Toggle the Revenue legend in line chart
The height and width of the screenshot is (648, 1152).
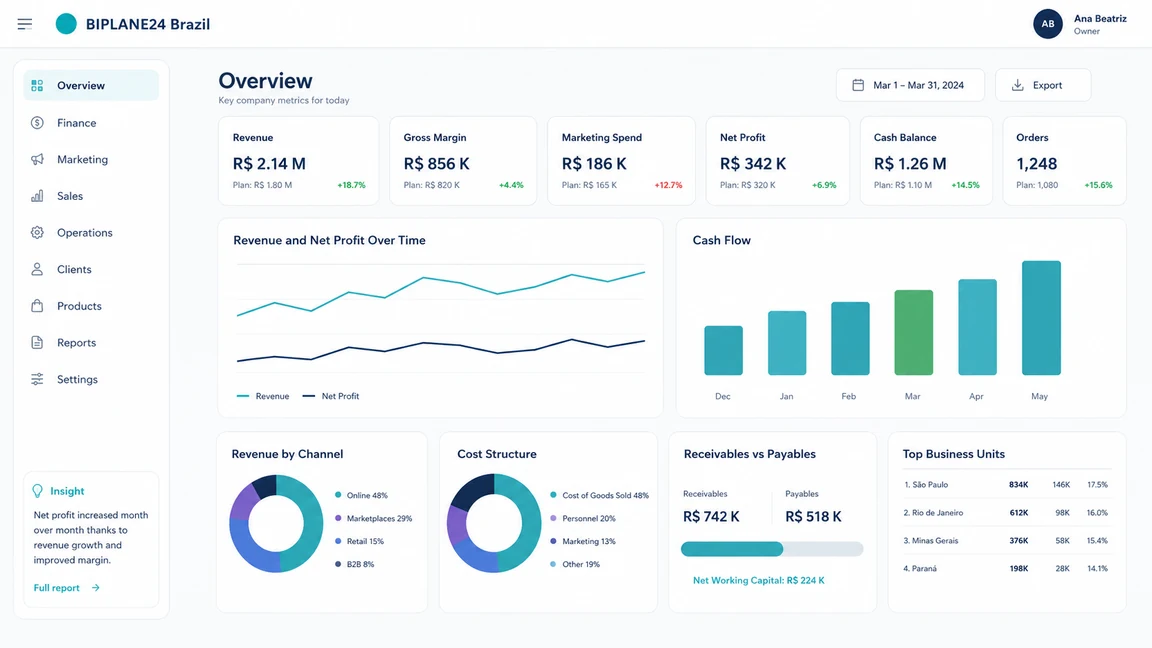click(263, 396)
